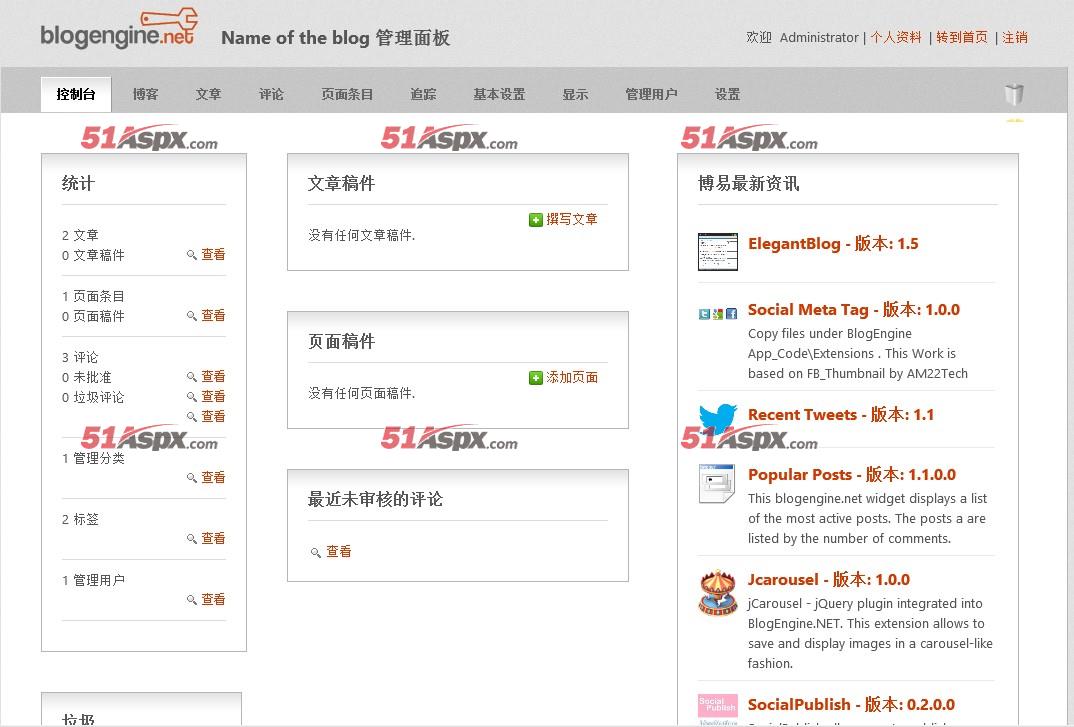Click the 注销 logout link
The height and width of the screenshot is (727, 1074).
point(1015,37)
